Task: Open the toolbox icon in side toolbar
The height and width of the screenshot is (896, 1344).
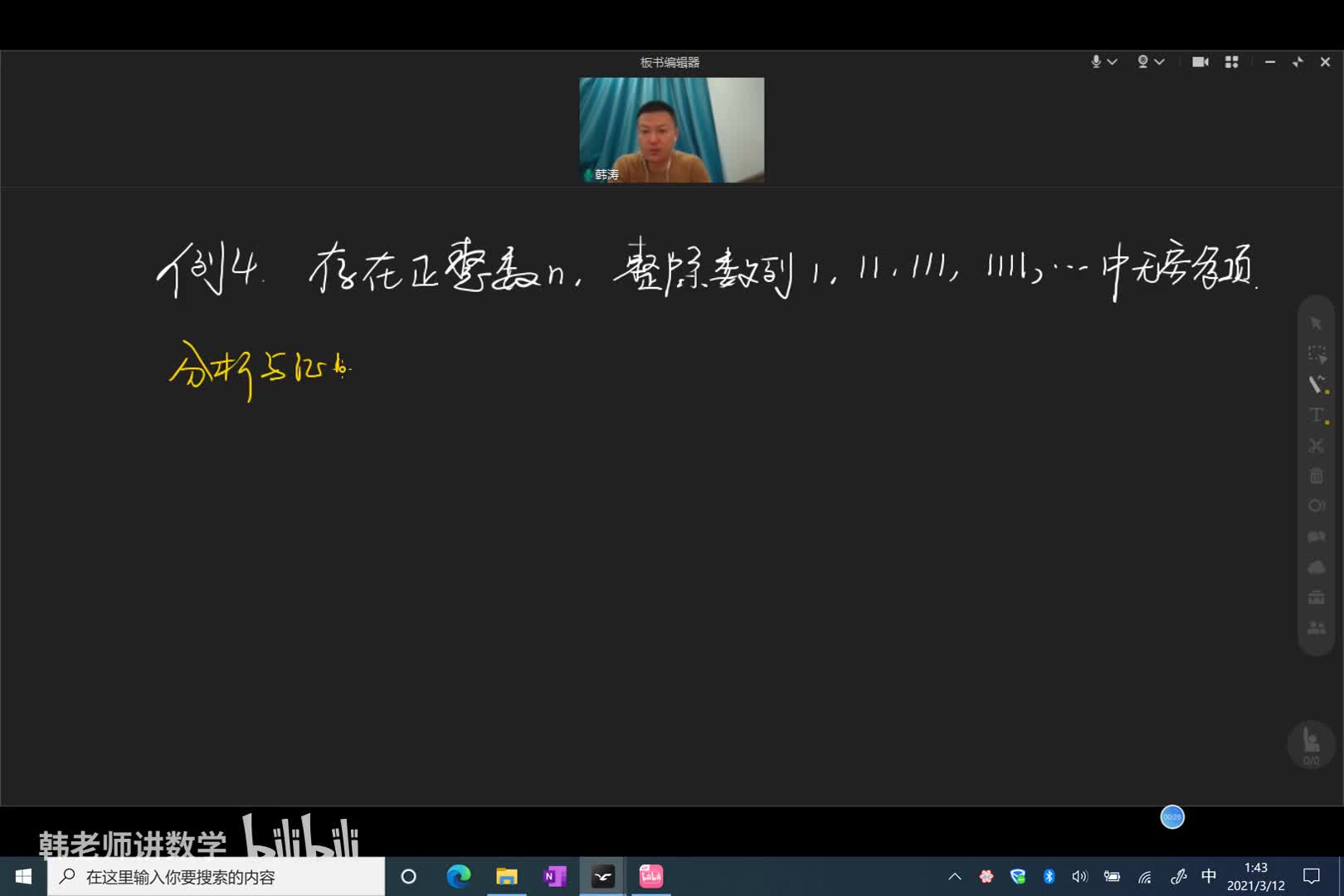Action: pyautogui.click(x=1316, y=597)
